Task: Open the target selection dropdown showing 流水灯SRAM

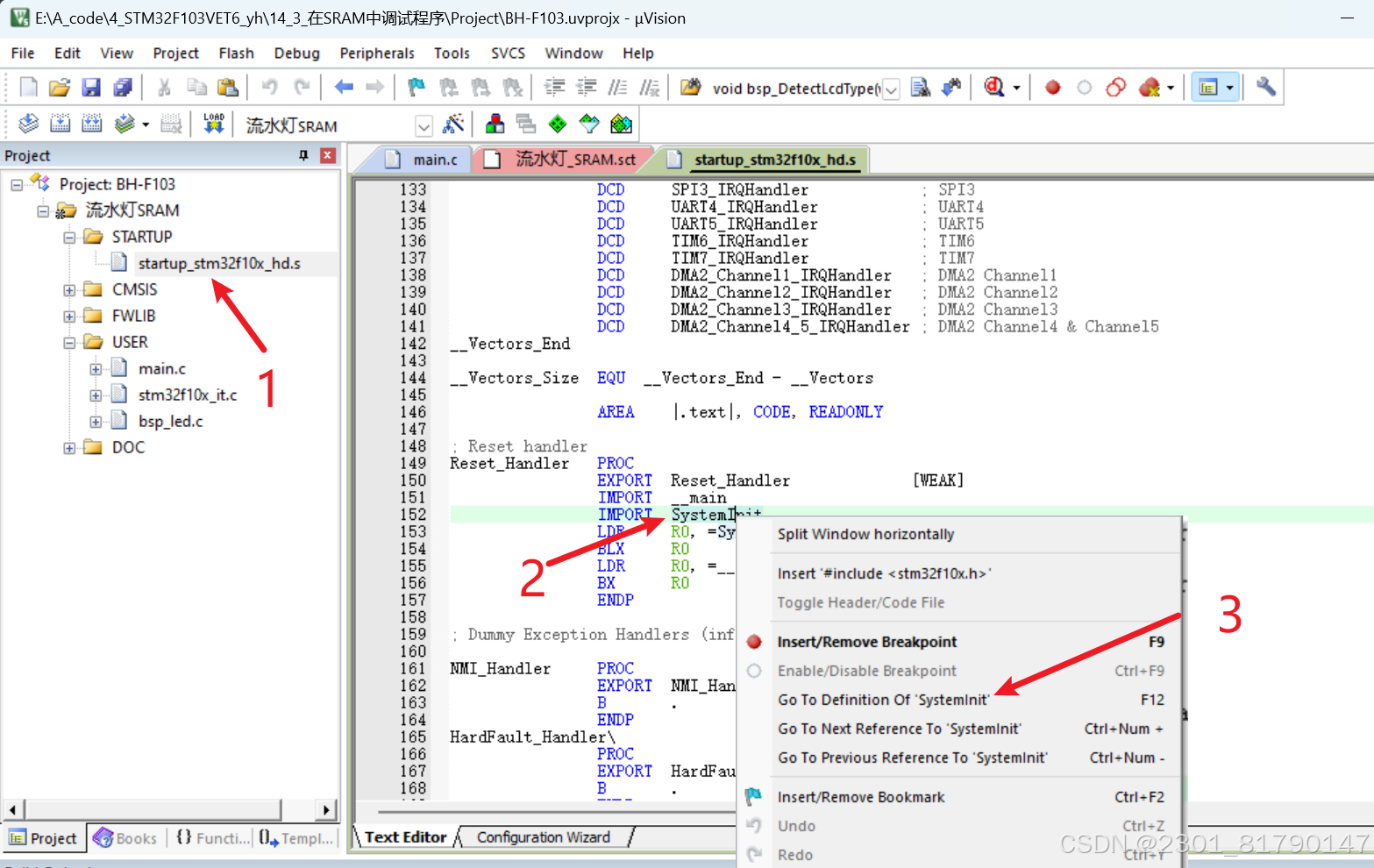Action: (x=424, y=125)
